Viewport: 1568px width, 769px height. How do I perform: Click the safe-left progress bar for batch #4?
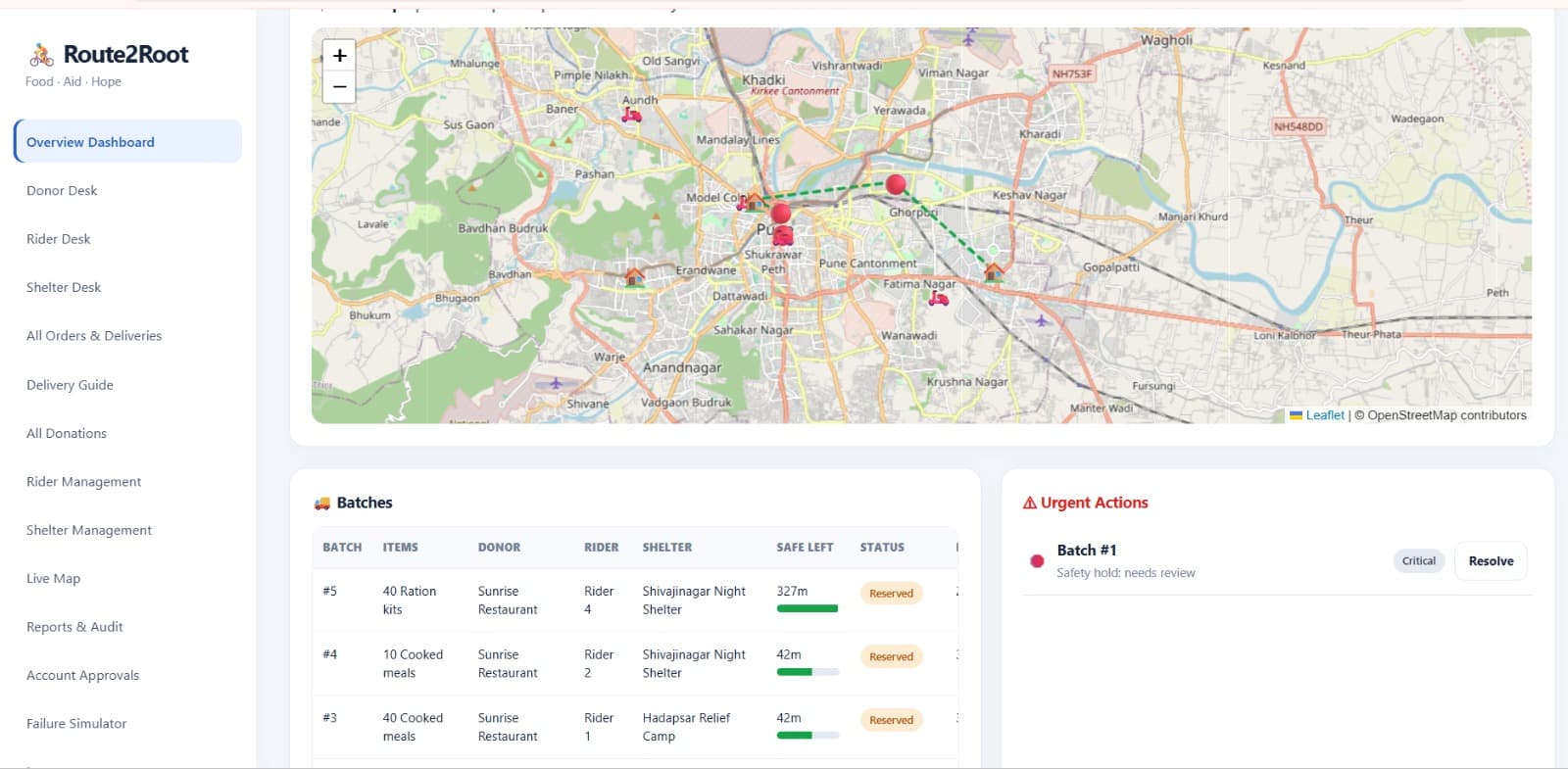[x=808, y=672]
